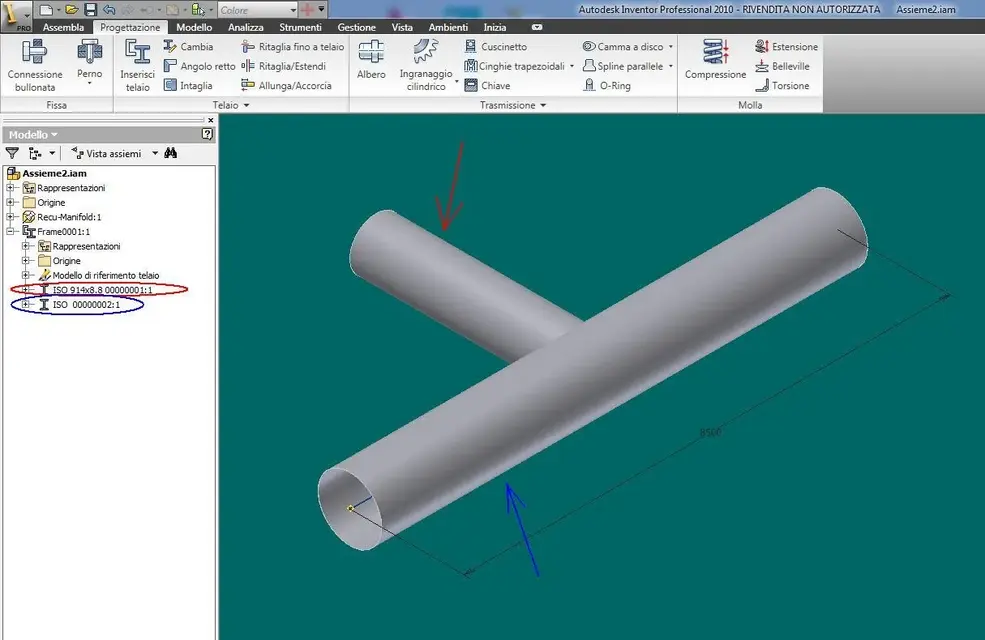Launch Connessione bullonata tool

(35, 65)
